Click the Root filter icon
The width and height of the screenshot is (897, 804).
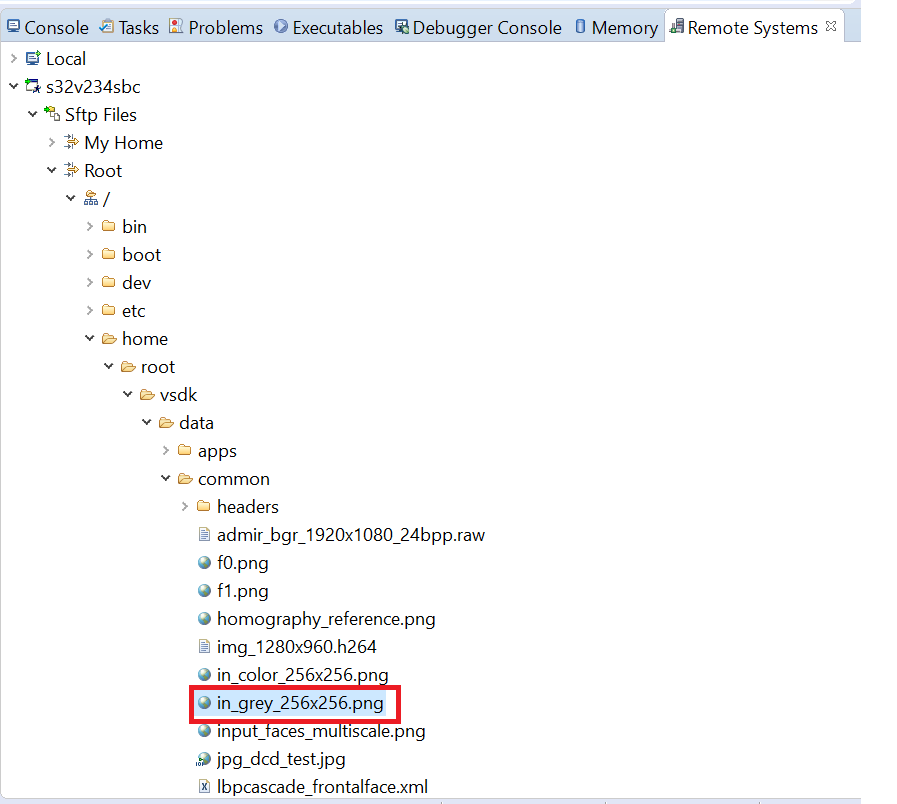coord(71,170)
